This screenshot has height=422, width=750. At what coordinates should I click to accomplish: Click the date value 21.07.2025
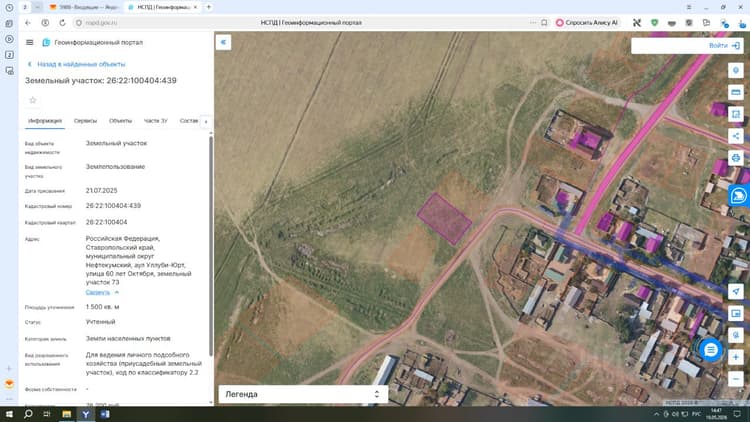[101, 190]
